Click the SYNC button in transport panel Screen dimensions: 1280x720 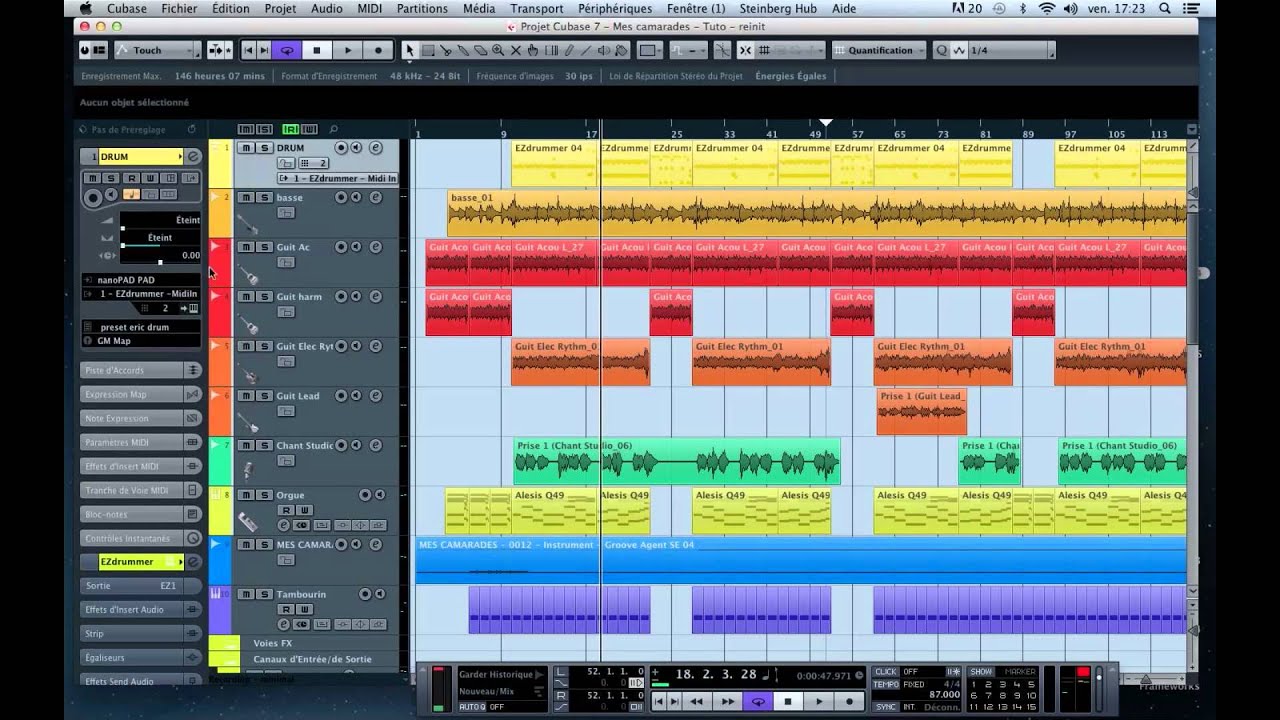[x=885, y=706]
